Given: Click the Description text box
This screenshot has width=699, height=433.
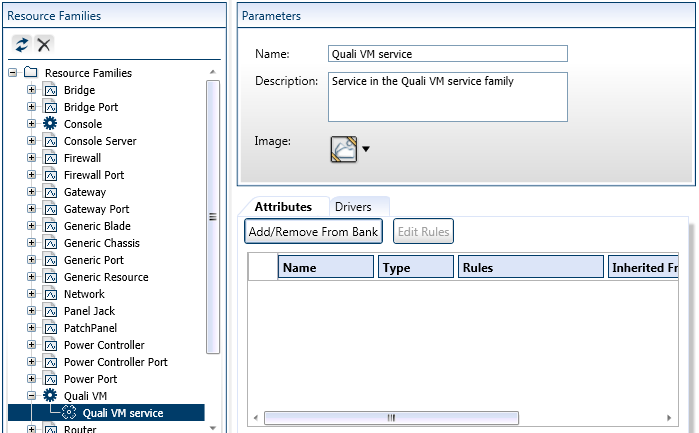Looking at the screenshot, I should (x=447, y=96).
